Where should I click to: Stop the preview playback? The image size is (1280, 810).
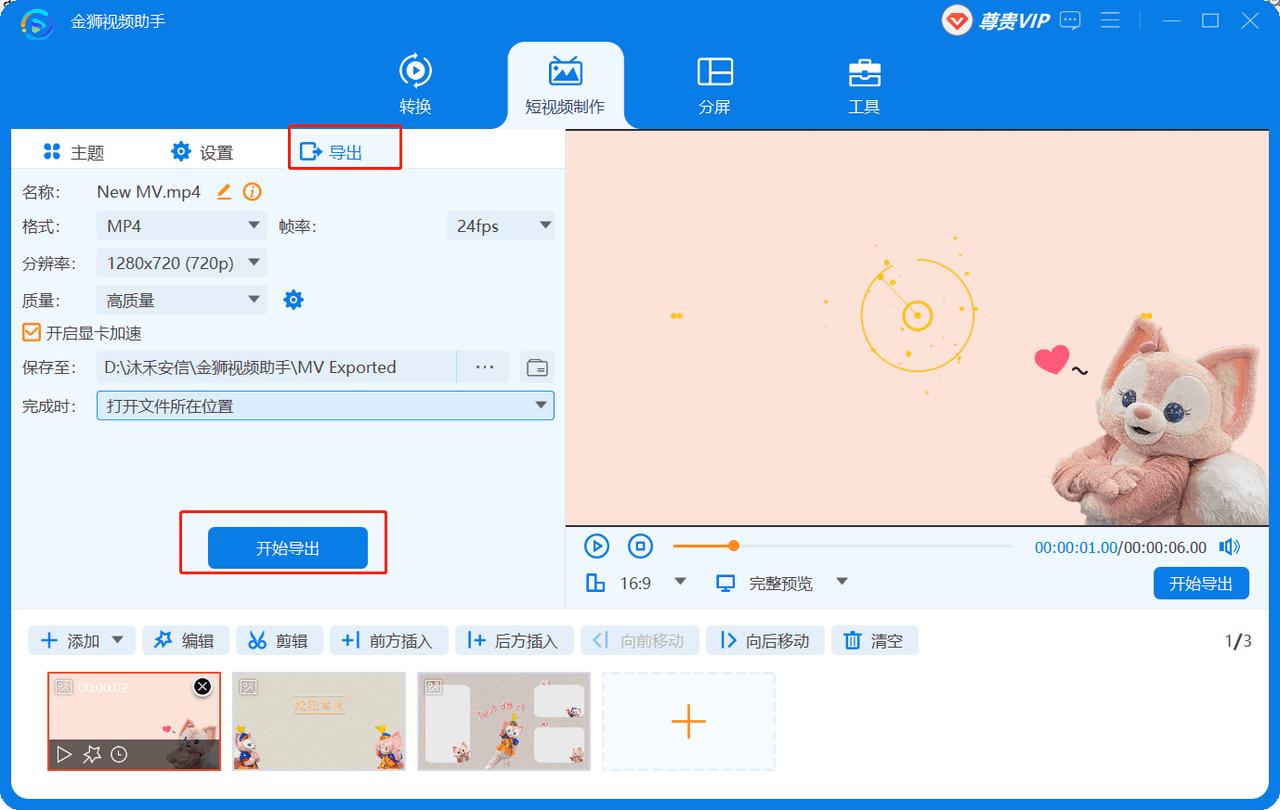tap(640, 546)
